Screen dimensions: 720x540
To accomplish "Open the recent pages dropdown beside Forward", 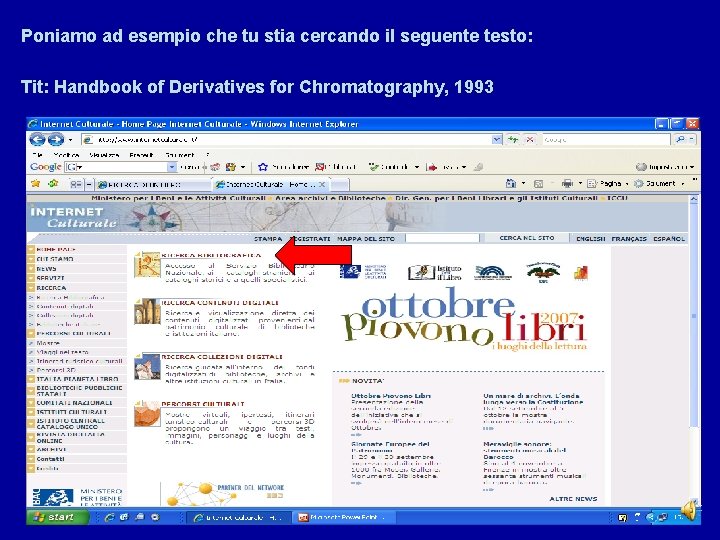I will (70, 140).
